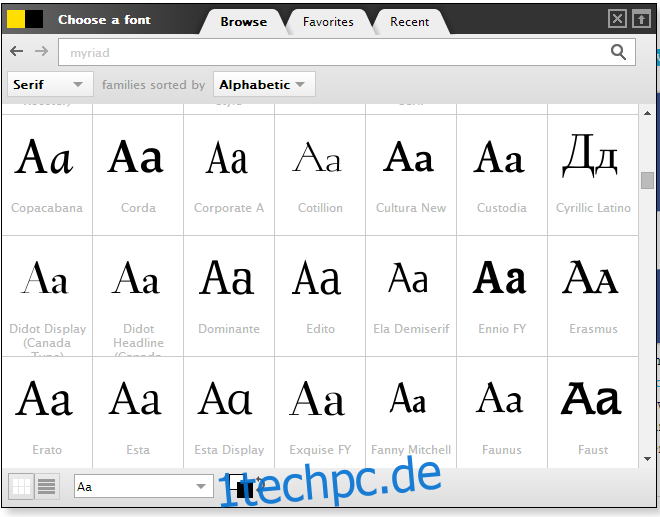660x517 pixels.
Task: Select the Ela Demiserif font sample
Action: (411, 296)
